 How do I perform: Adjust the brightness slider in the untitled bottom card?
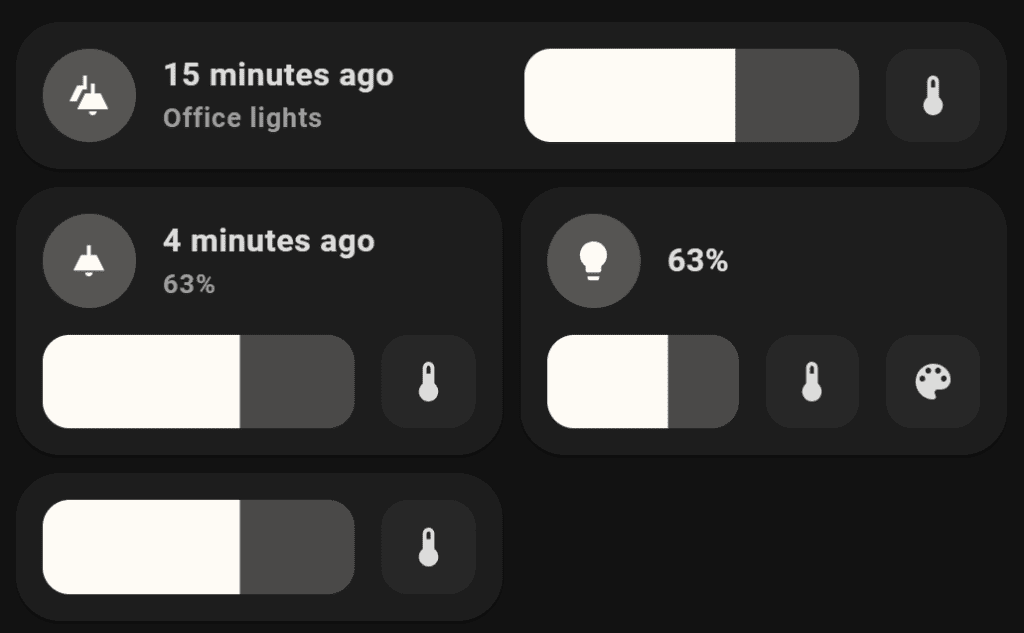tap(199, 547)
